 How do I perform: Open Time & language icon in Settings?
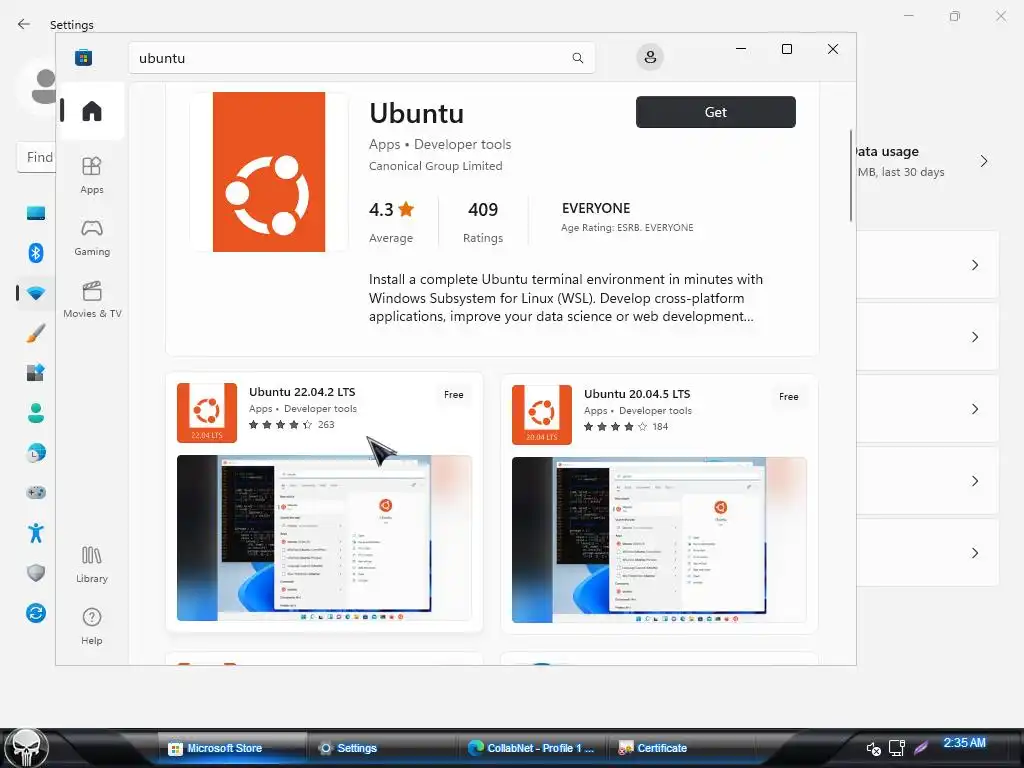(x=36, y=453)
